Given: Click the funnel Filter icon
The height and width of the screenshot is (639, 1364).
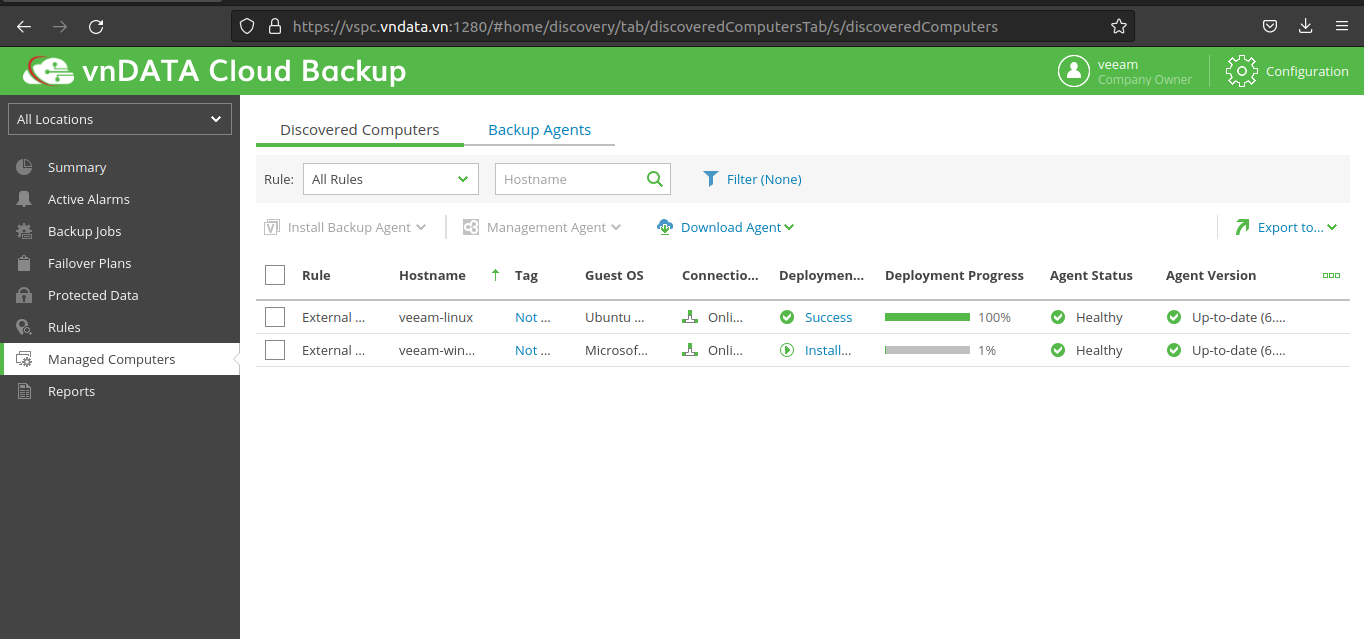Looking at the screenshot, I should click(711, 179).
